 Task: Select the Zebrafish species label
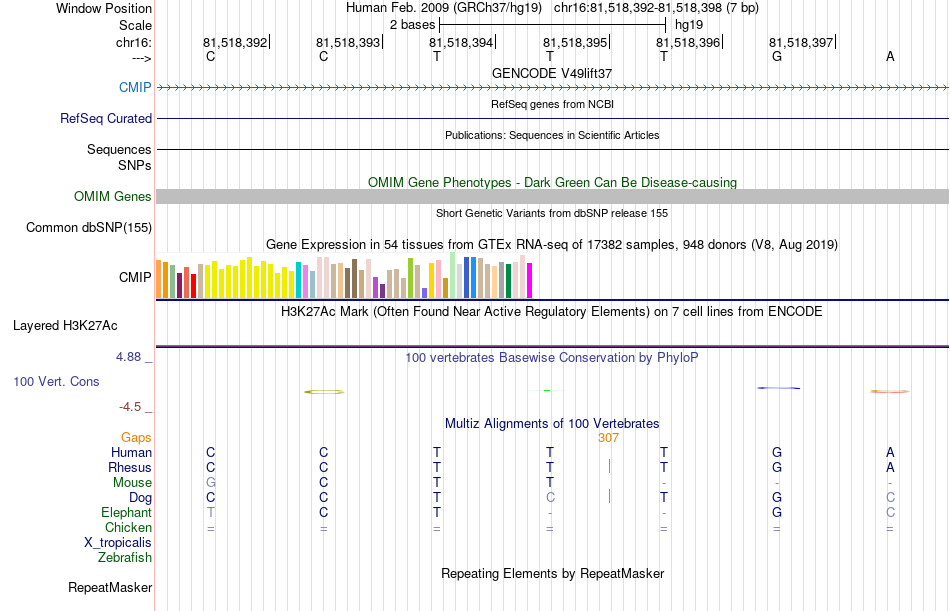[x=125, y=557]
